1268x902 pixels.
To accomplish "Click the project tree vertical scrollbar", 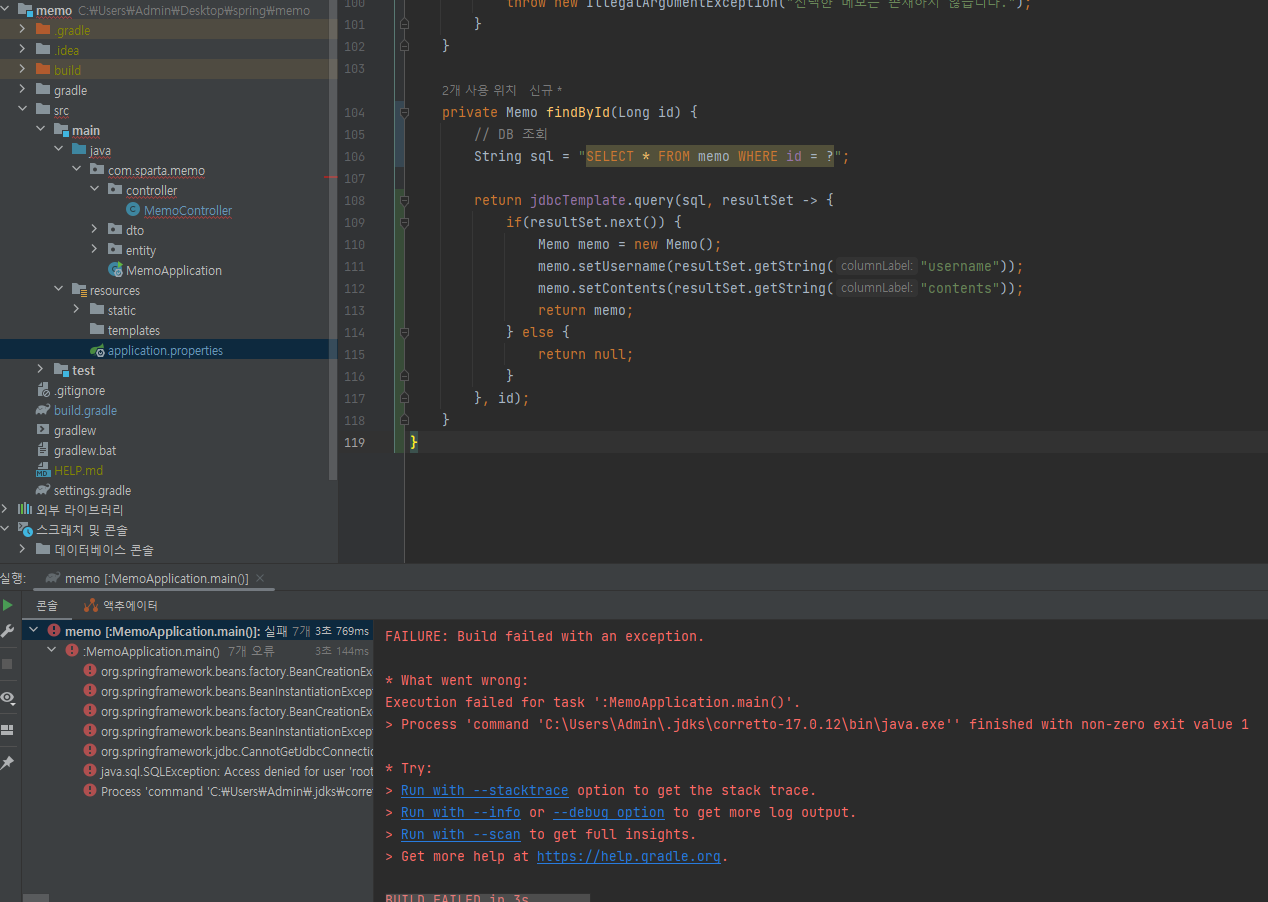I will [333, 240].
